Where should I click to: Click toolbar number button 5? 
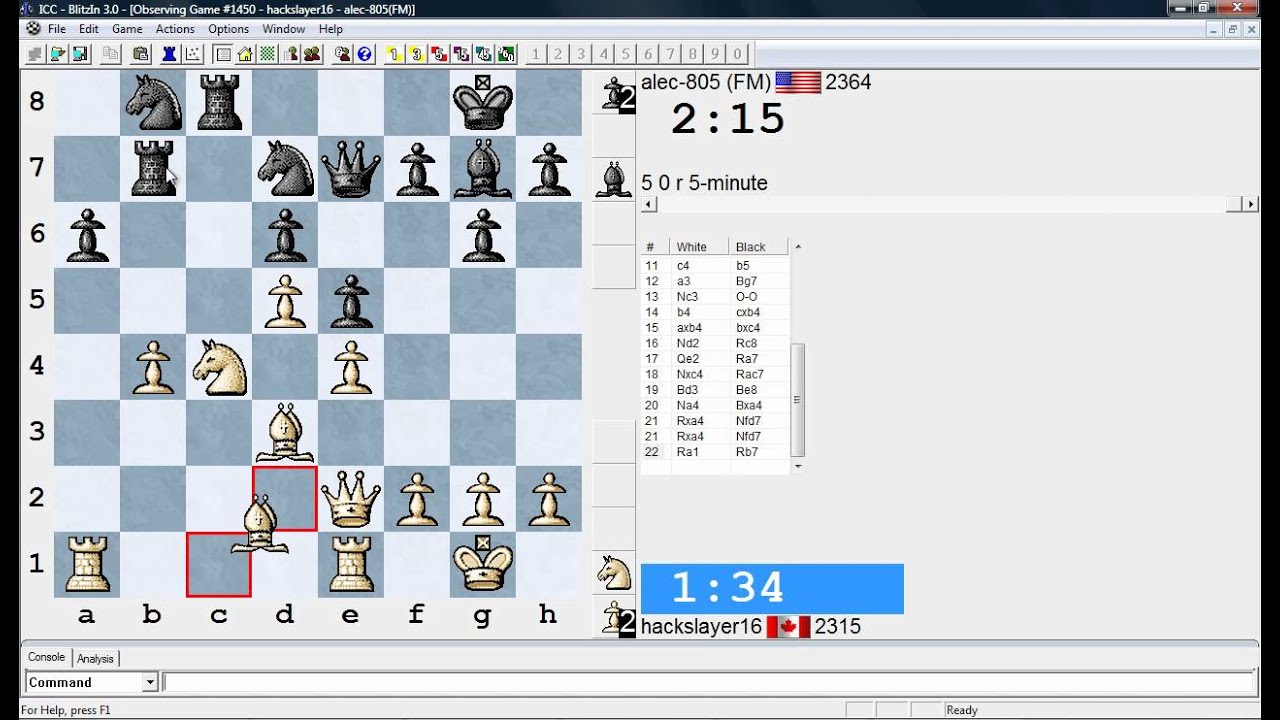tap(626, 54)
